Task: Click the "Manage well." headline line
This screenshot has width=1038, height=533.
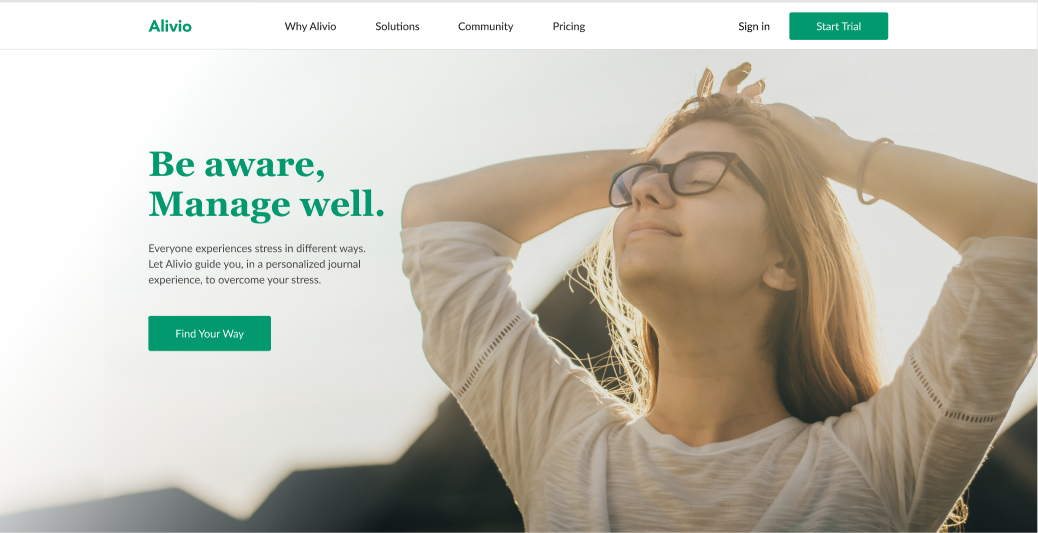Action: point(266,204)
